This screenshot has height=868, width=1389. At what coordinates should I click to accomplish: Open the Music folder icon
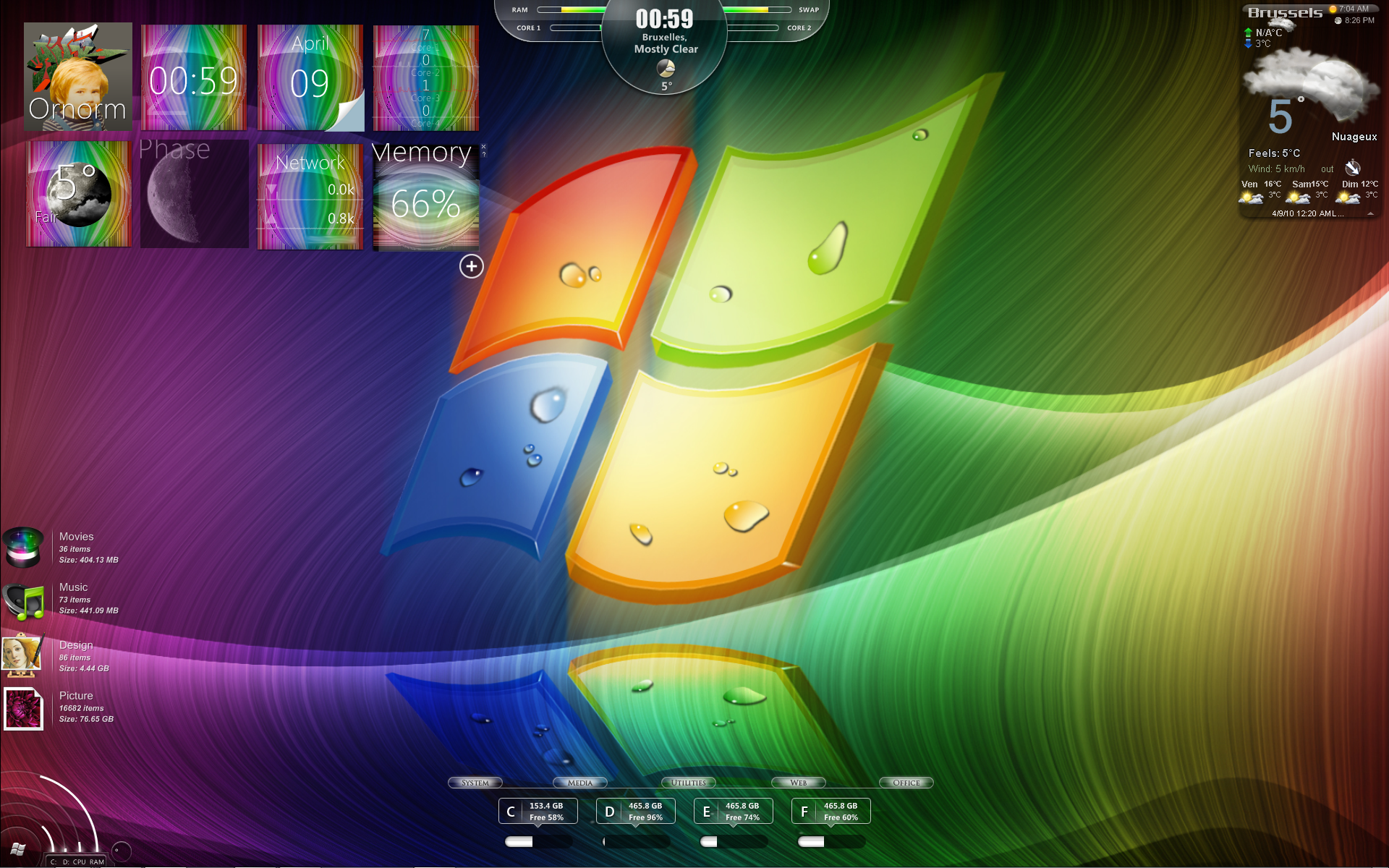[x=23, y=602]
